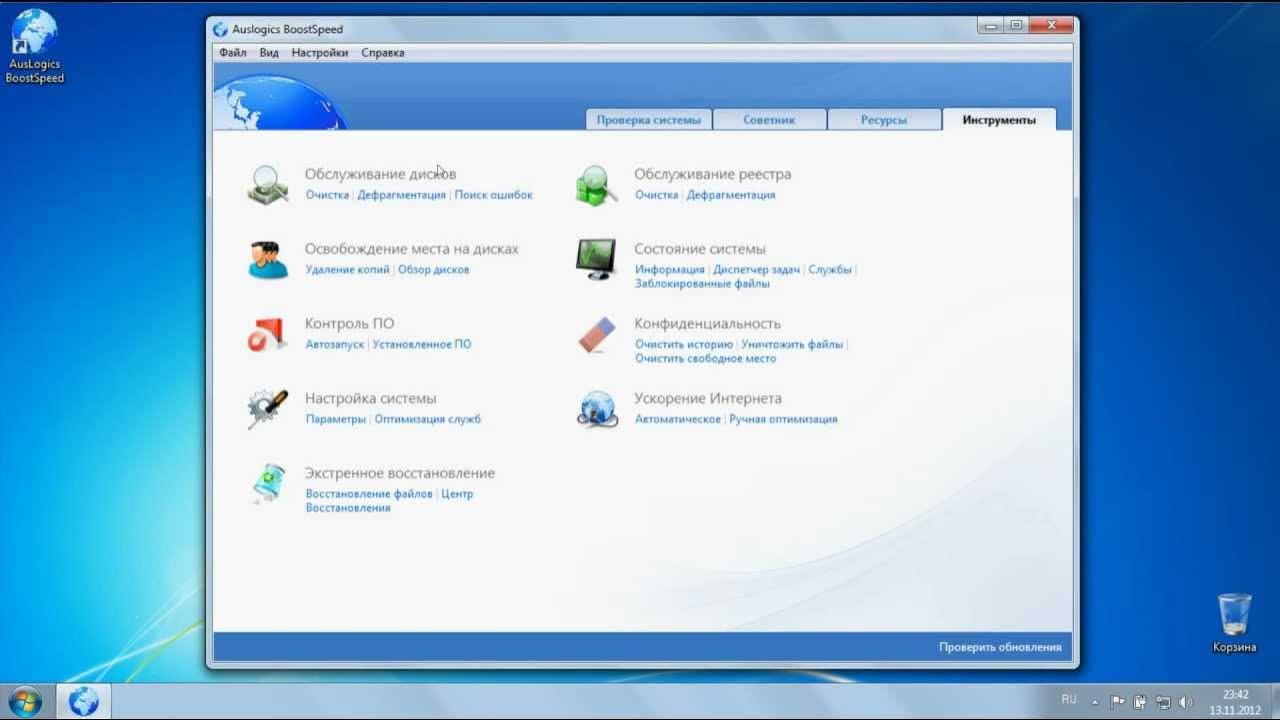
Task: Click the Удаление копий link
Action: coord(348,270)
